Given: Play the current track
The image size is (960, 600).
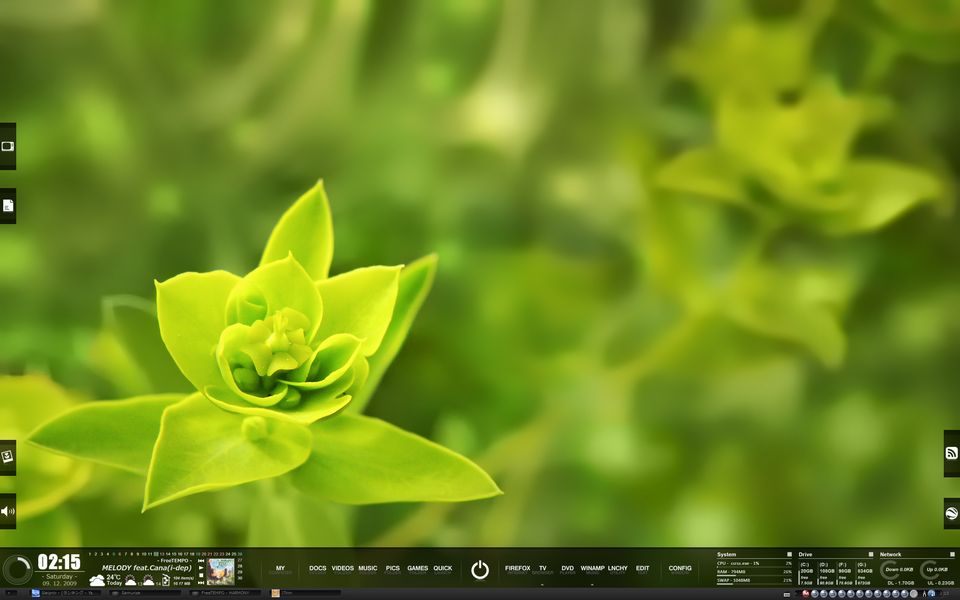Looking at the screenshot, I should point(201,568).
